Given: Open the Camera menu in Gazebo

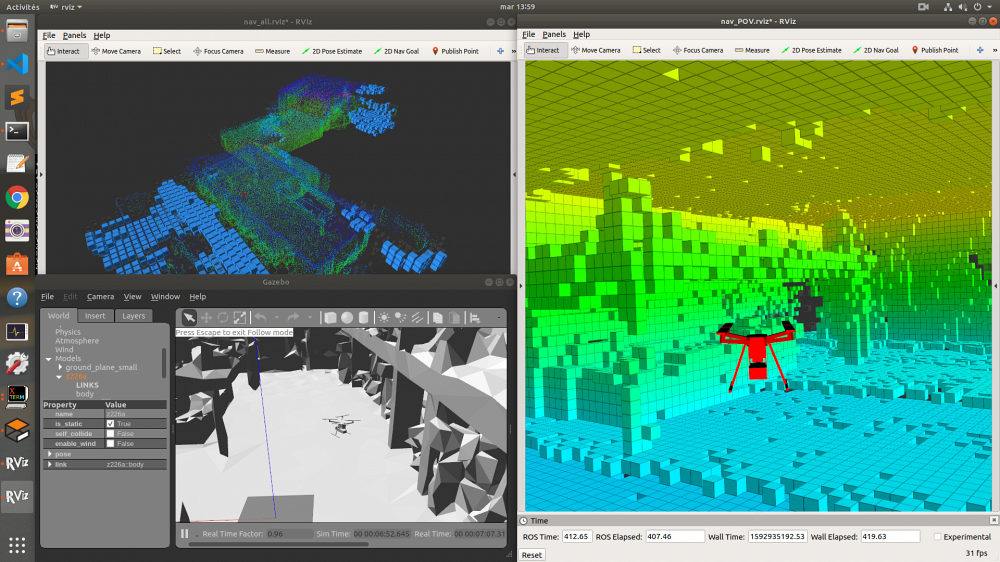Looking at the screenshot, I should point(100,297).
